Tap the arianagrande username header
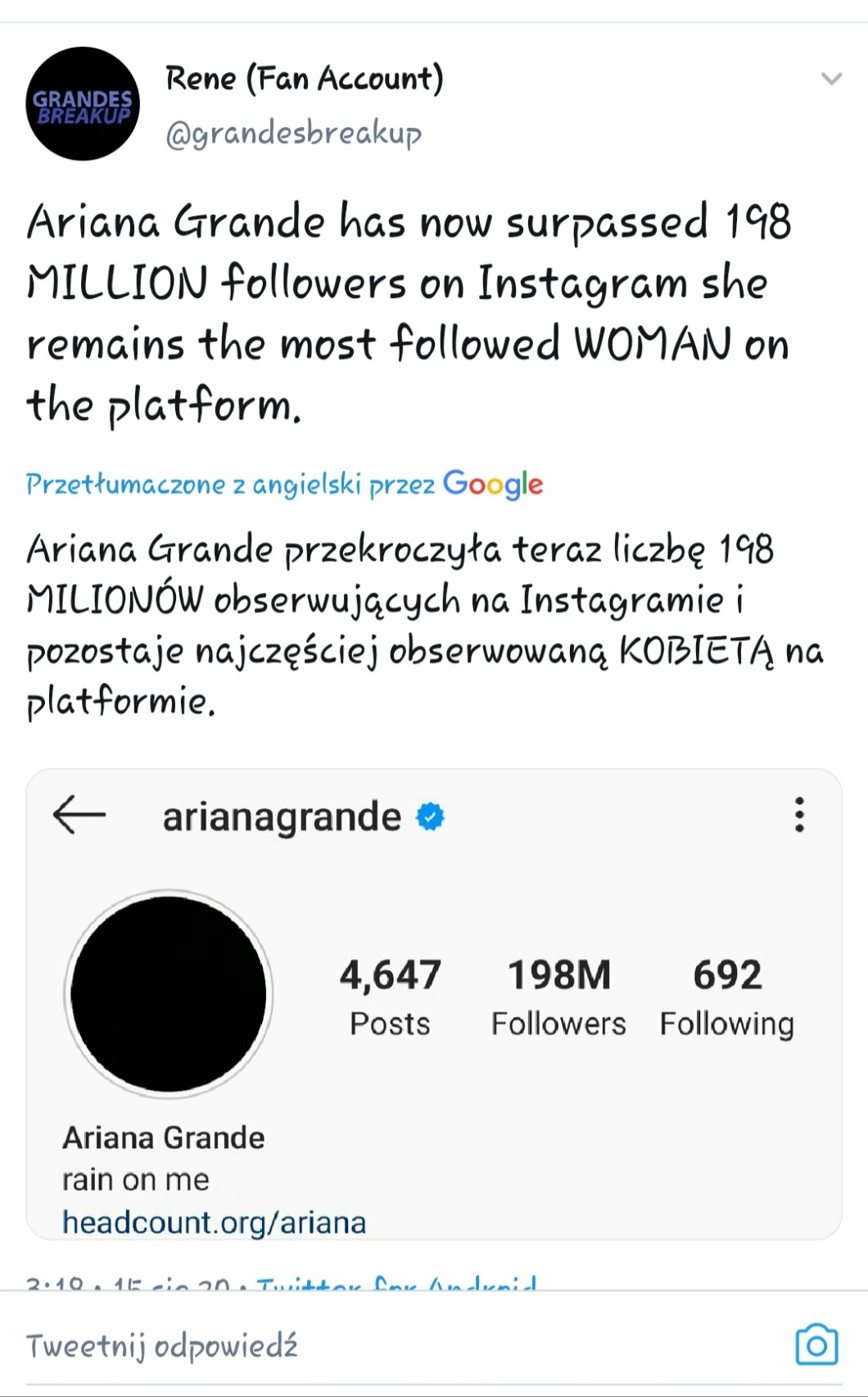 [282, 816]
